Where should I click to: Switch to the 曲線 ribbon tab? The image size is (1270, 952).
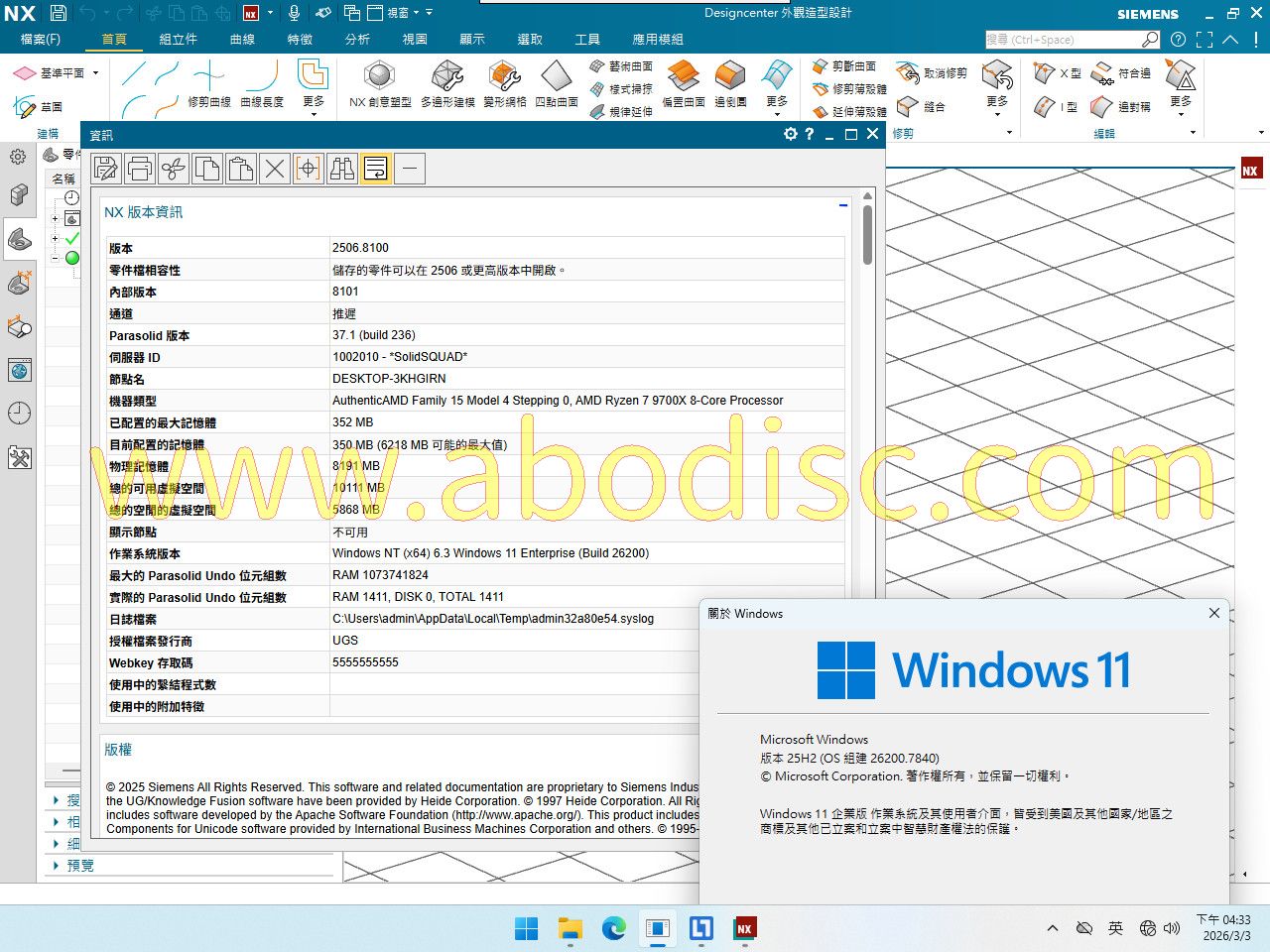[x=242, y=40]
